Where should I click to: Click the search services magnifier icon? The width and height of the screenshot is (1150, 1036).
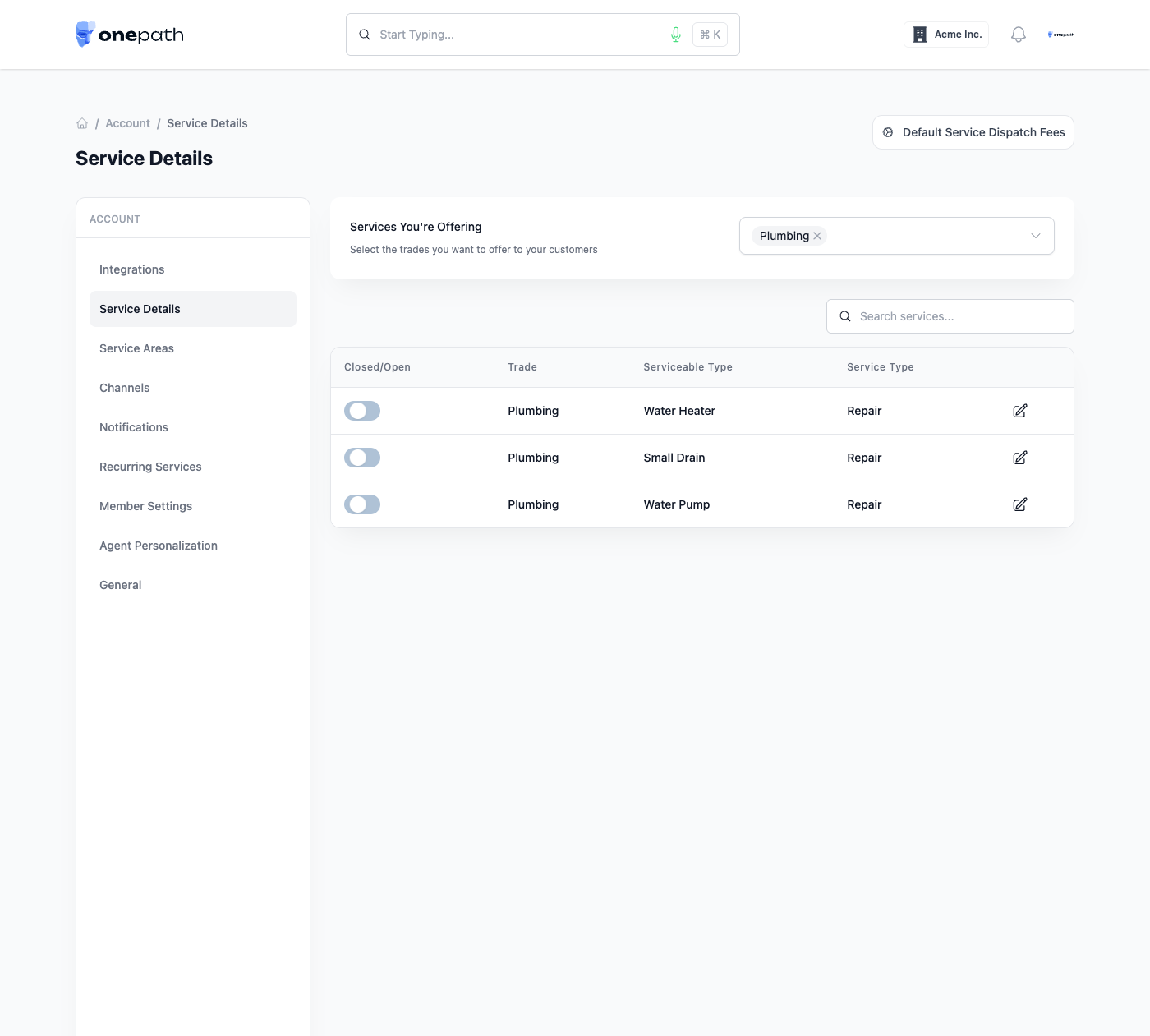tap(845, 316)
